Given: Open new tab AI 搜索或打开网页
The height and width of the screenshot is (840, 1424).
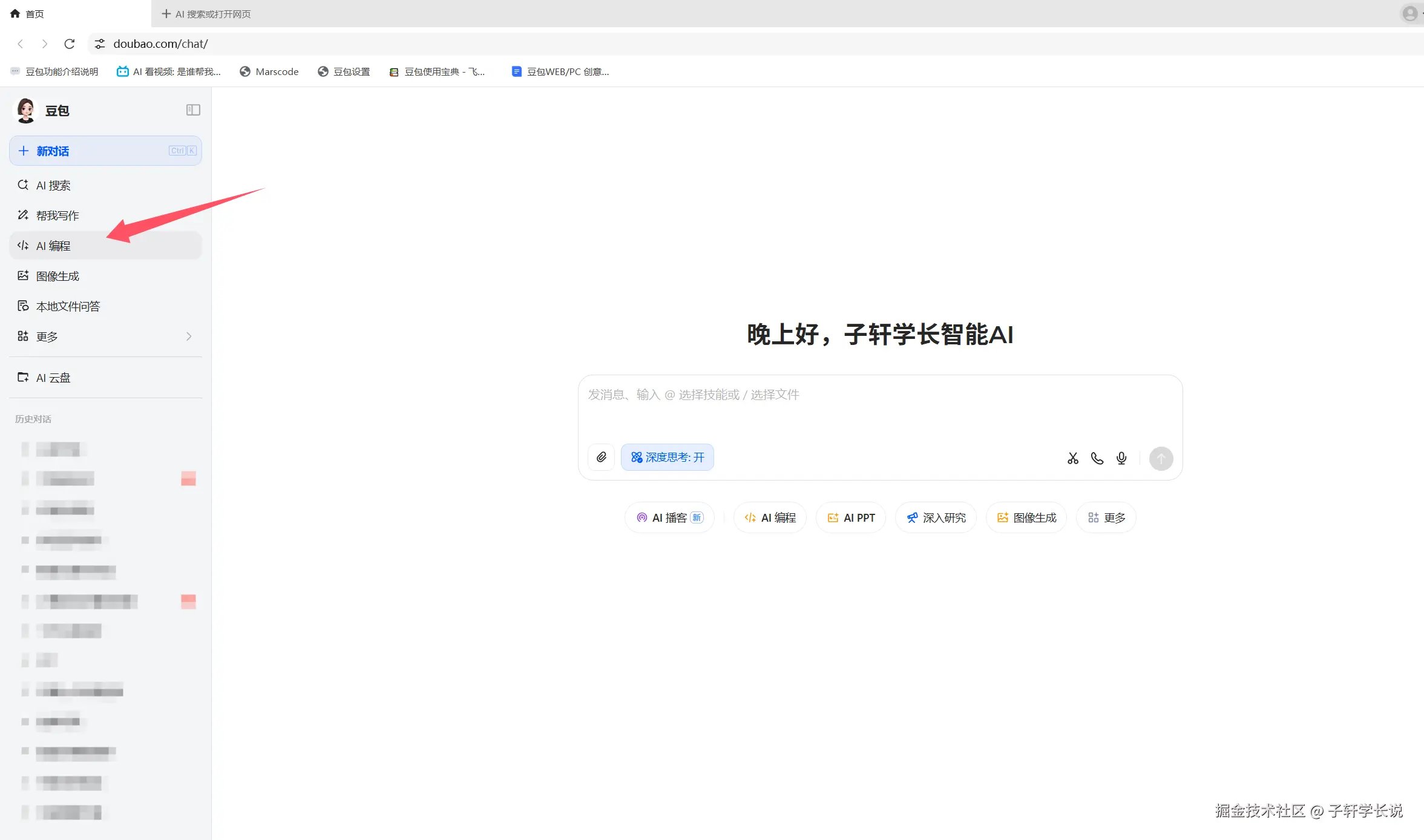Looking at the screenshot, I should [206, 13].
